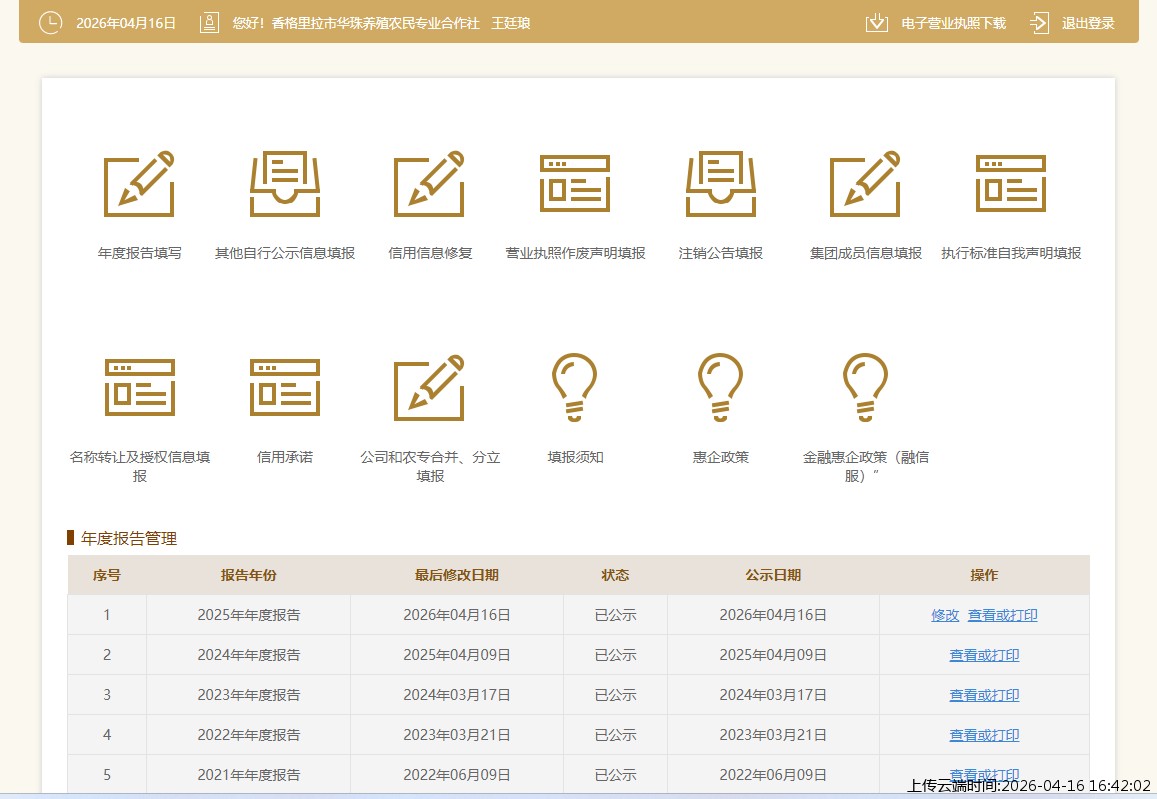Open the 年度报告填写 icon
The image size is (1157, 799).
(x=140, y=185)
